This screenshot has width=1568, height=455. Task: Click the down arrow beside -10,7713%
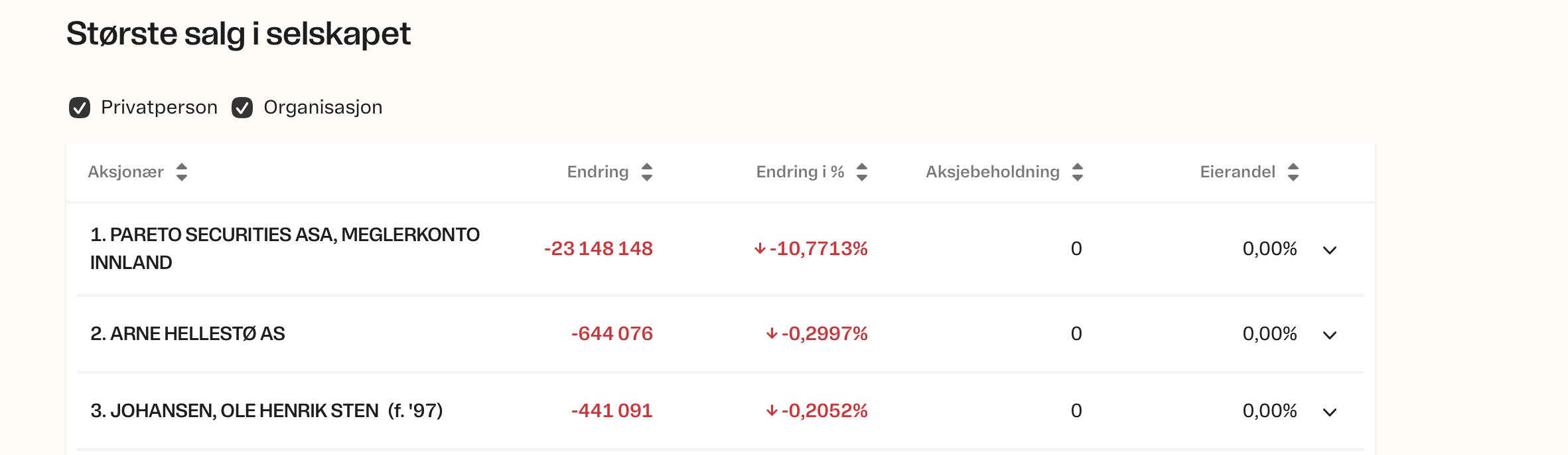760,248
